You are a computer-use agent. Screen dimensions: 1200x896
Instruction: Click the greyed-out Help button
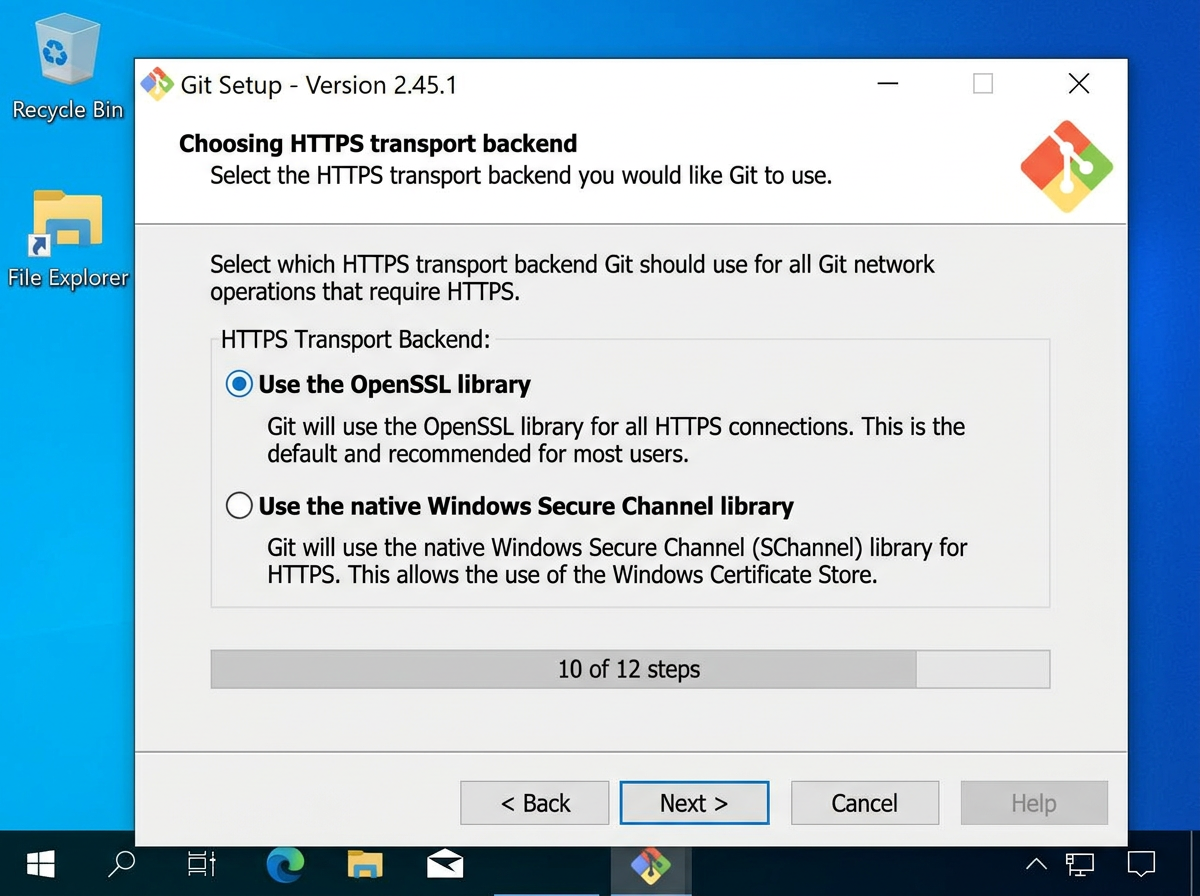point(1034,803)
